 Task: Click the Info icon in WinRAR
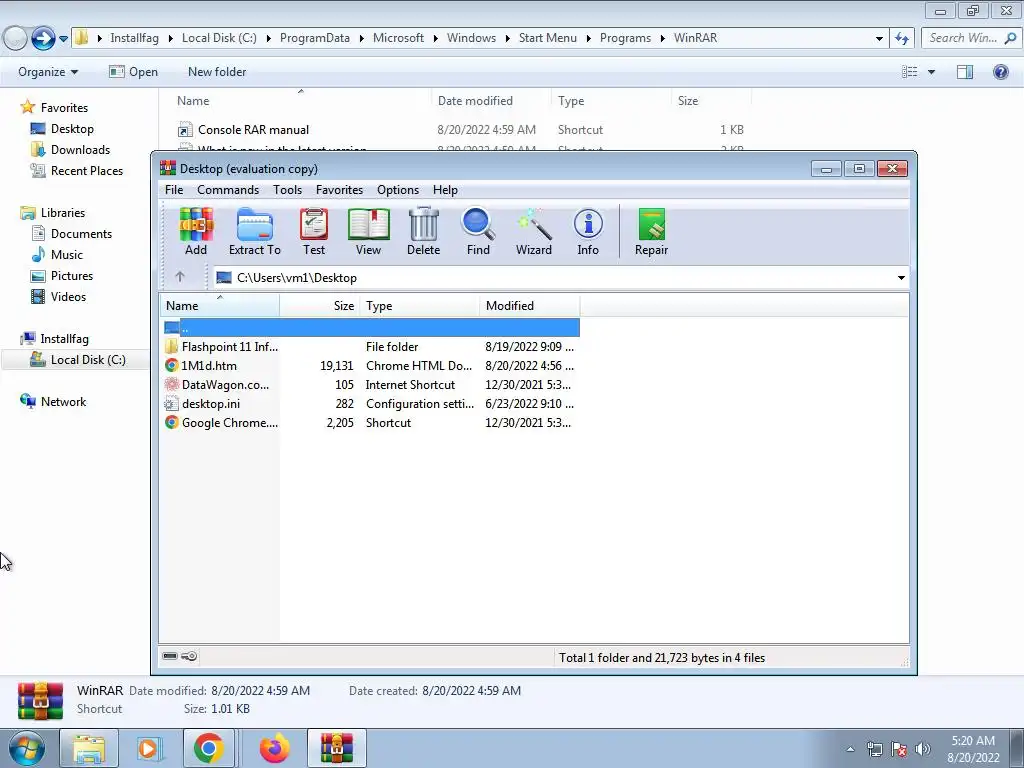588,231
